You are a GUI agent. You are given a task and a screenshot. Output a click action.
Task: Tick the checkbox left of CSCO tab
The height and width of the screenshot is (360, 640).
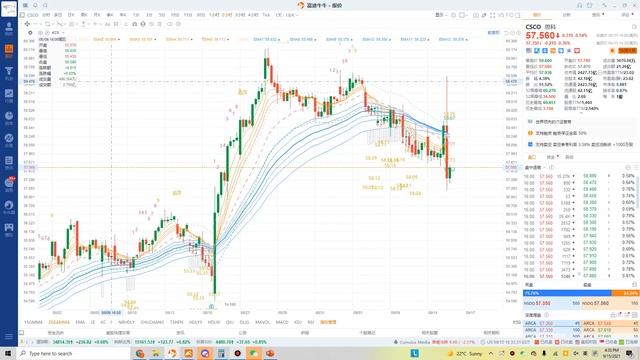pyautogui.click(x=22, y=15)
